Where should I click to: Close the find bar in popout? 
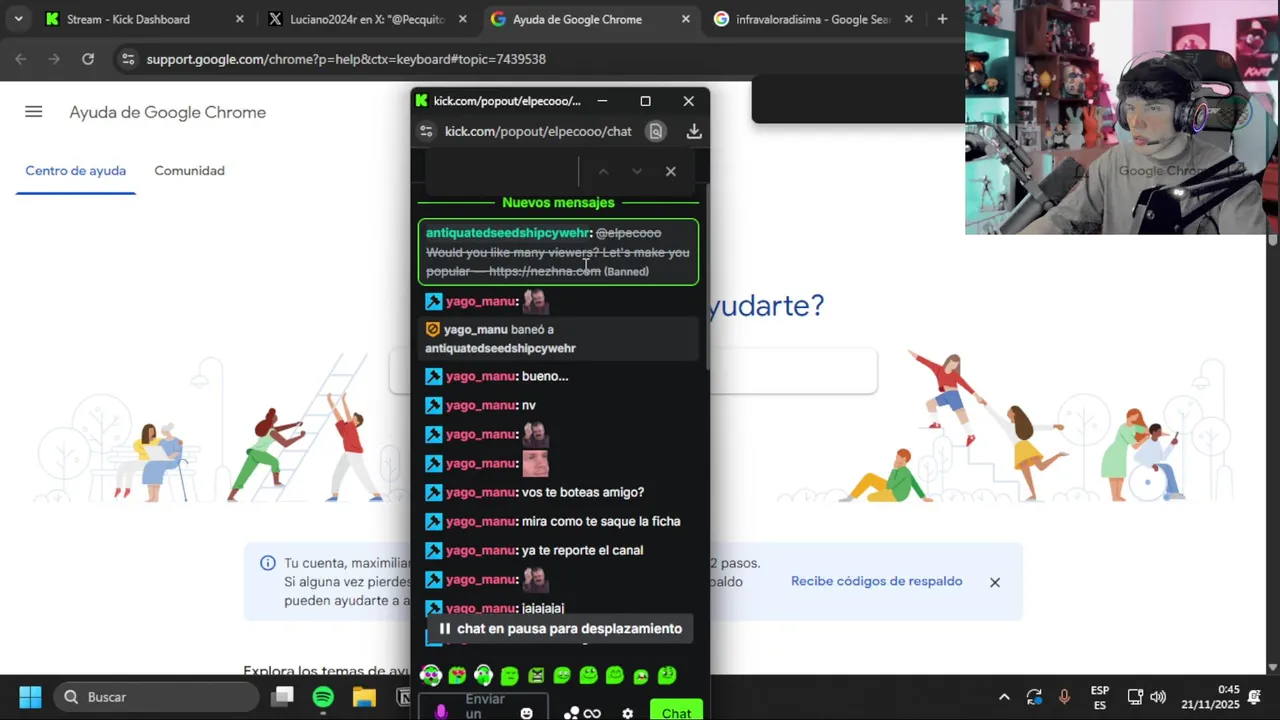click(671, 171)
